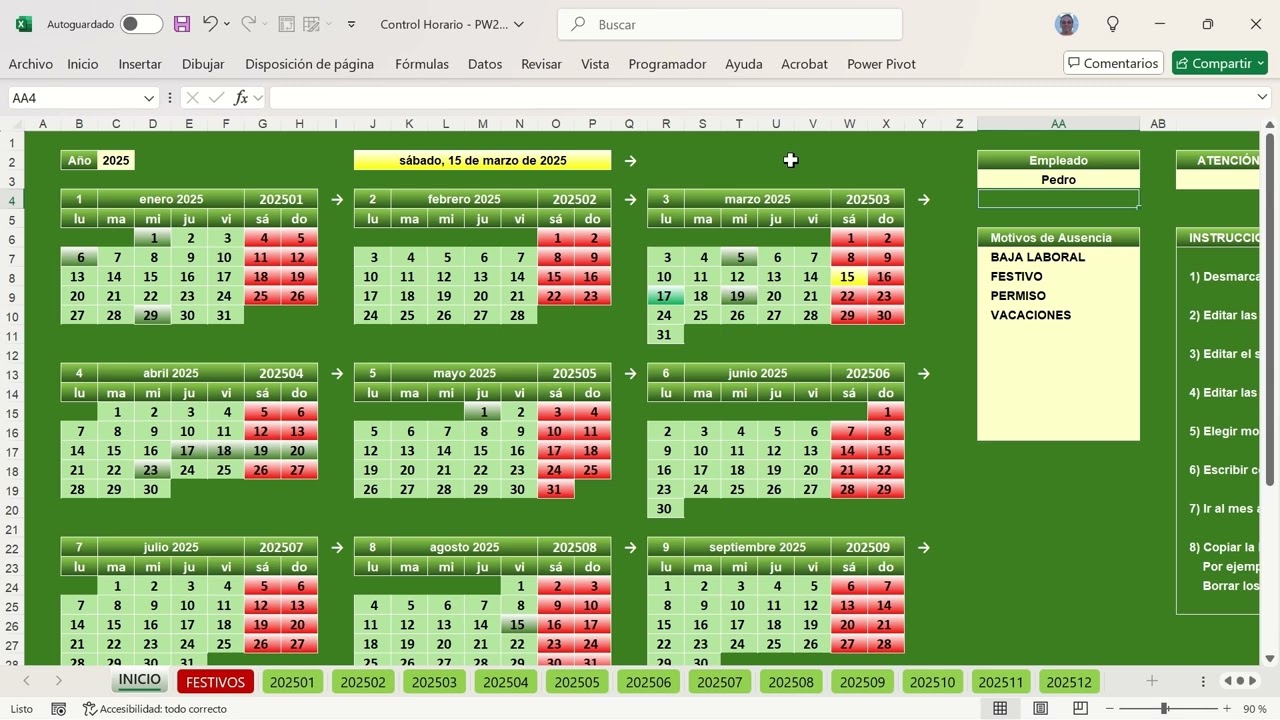Click the user profile picture
This screenshot has height=720, width=1280.
point(1067,24)
